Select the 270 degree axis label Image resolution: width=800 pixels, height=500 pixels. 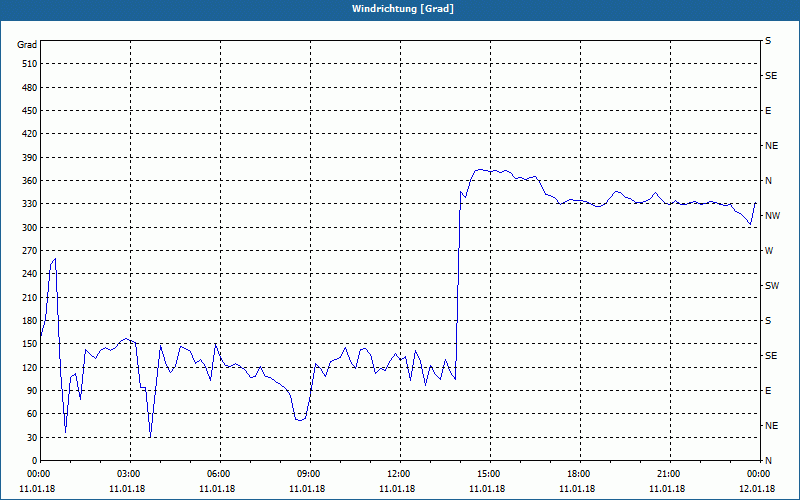(30, 251)
